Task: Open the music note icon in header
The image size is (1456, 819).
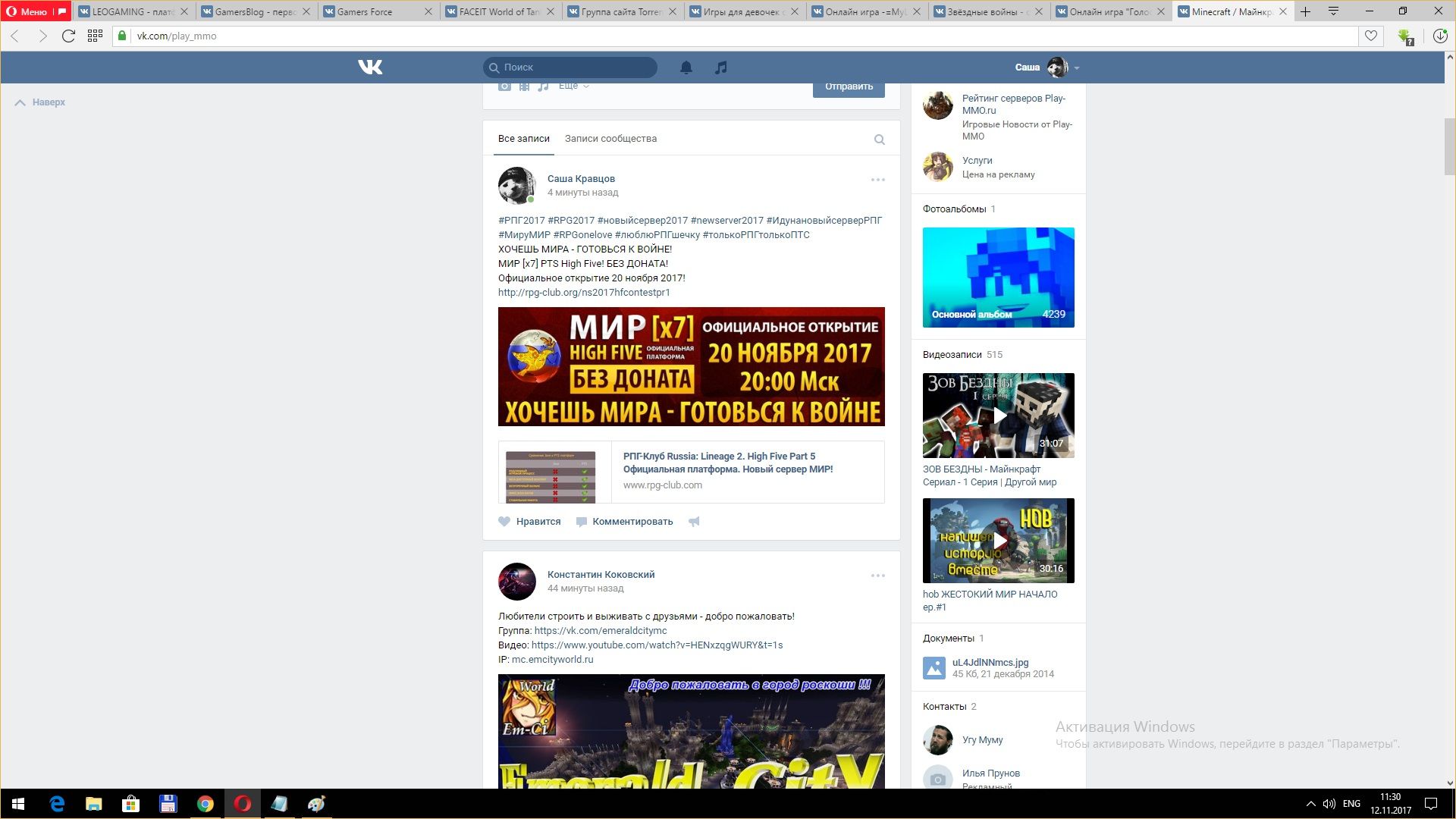Action: (720, 67)
